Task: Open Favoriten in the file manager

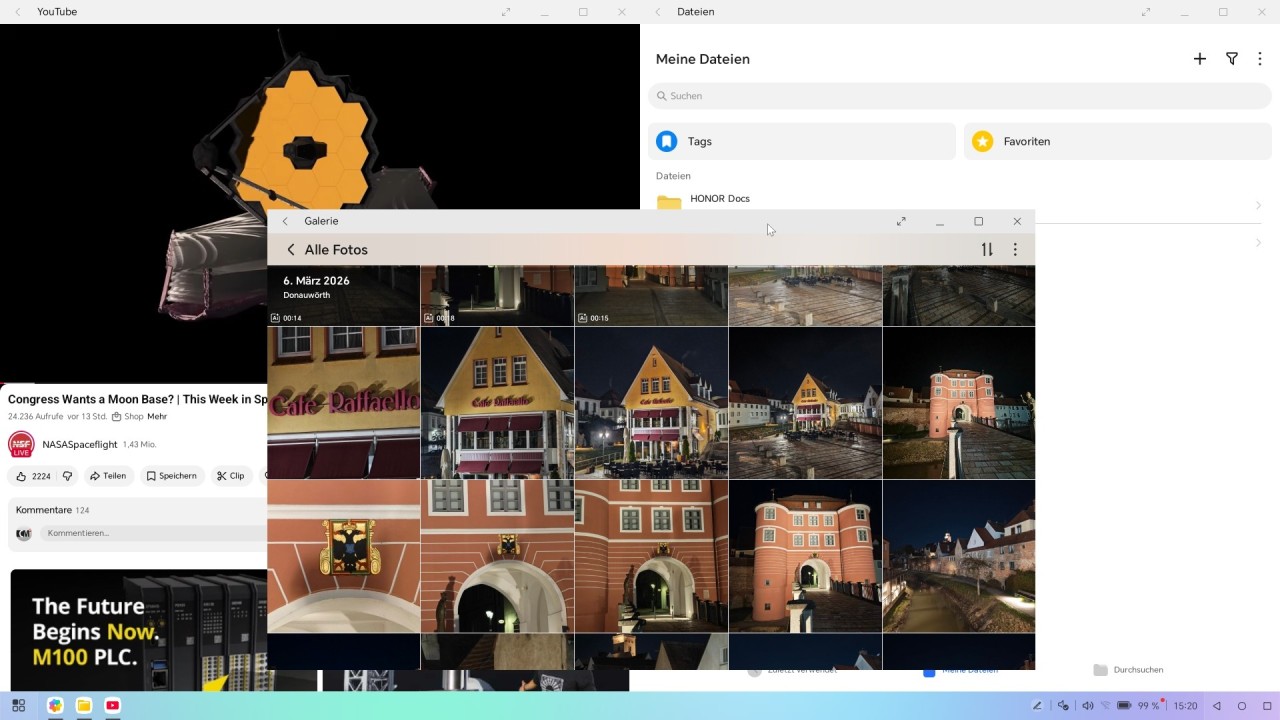Action: click(x=1117, y=141)
